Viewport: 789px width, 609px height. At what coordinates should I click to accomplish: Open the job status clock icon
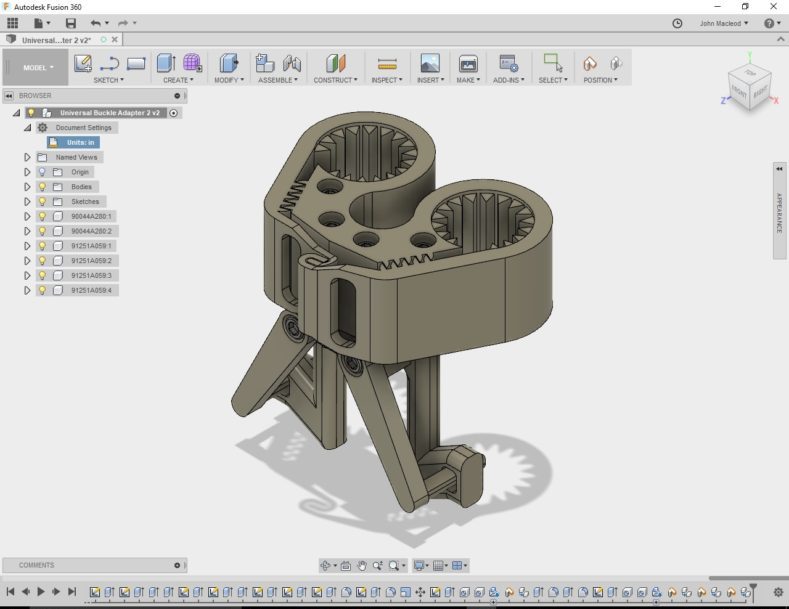pyautogui.click(x=677, y=23)
